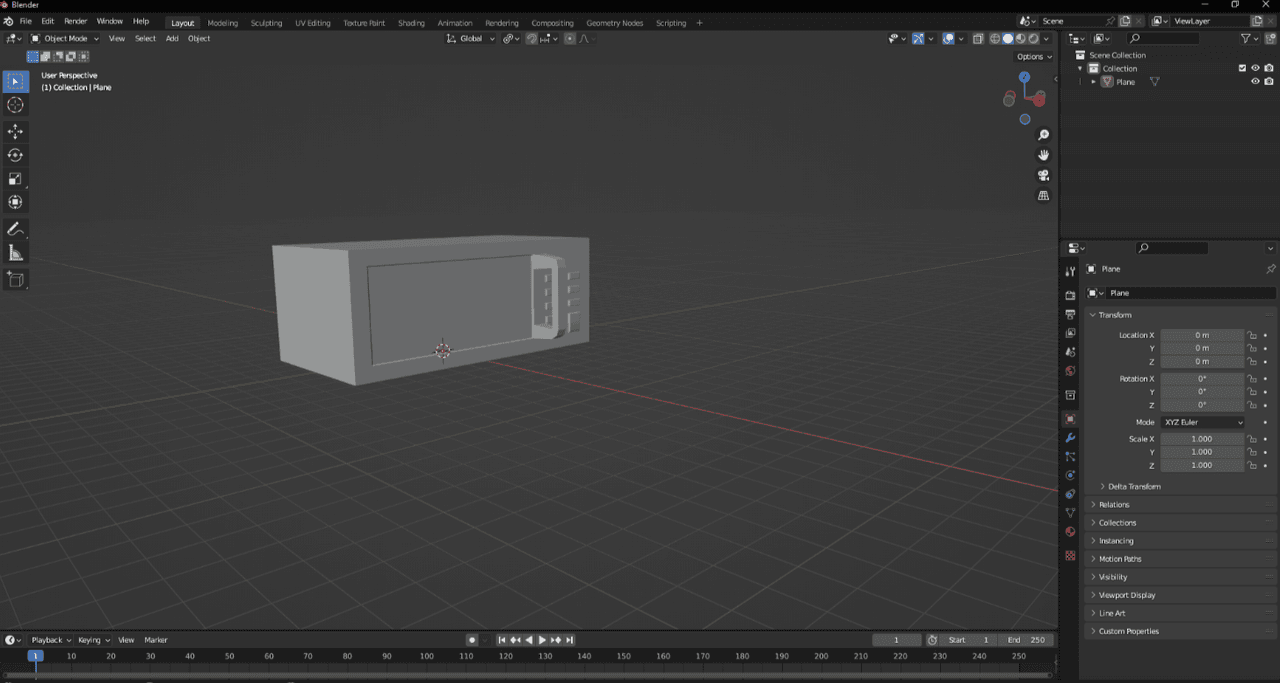Click the Options button in viewport
Viewport: 1280px width, 683px height.
(1034, 56)
